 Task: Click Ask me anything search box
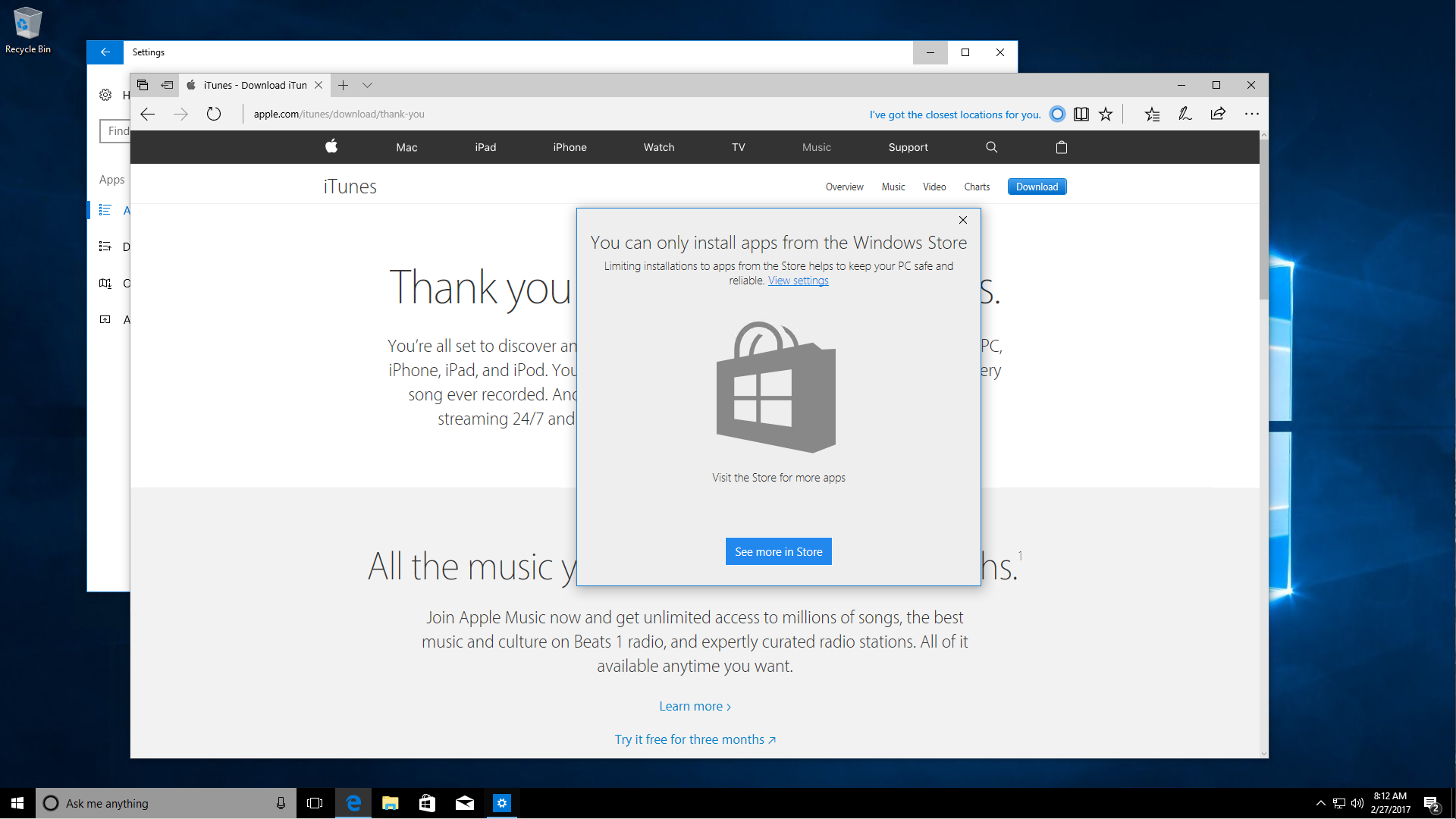[x=165, y=803]
